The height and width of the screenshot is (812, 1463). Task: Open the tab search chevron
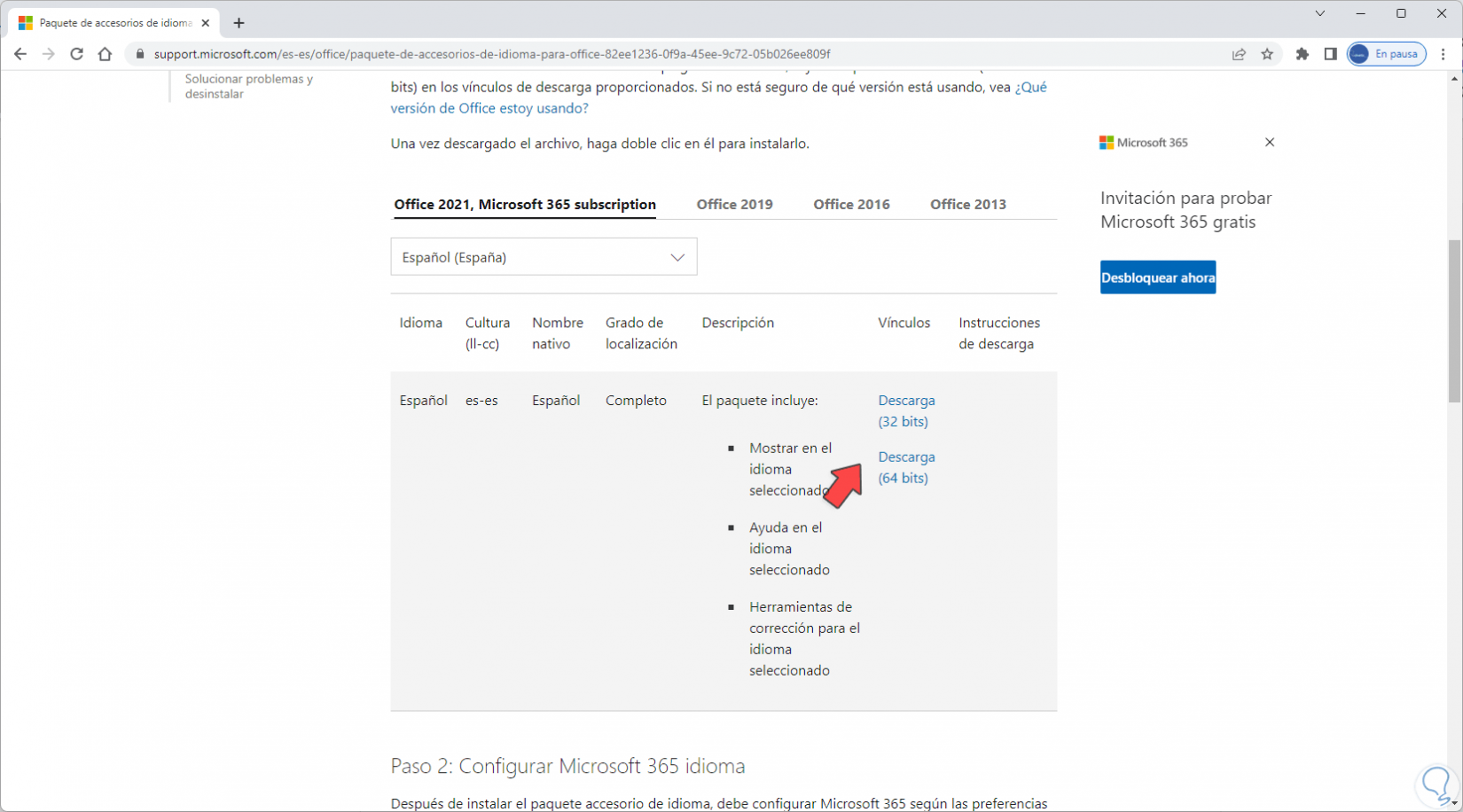pyautogui.click(x=1320, y=13)
